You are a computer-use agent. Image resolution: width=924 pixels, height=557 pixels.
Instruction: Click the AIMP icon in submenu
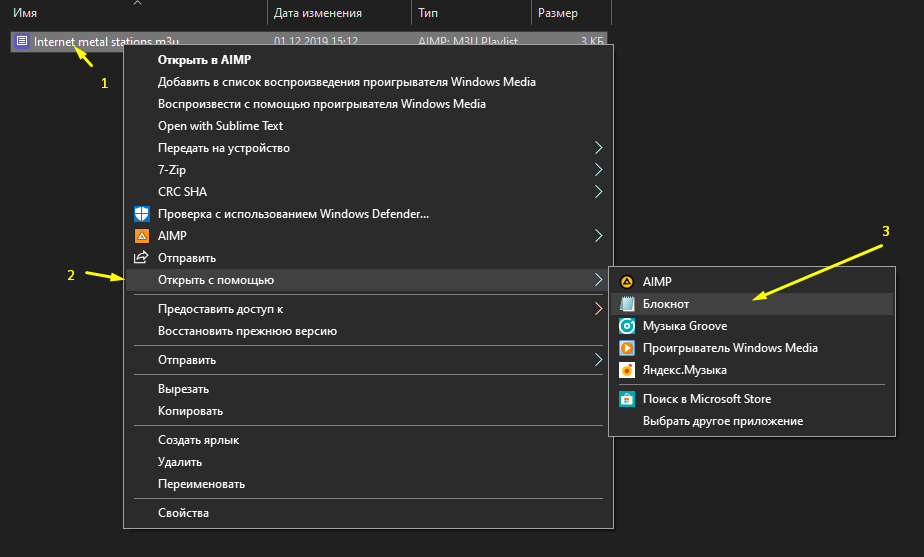pyautogui.click(x=626, y=282)
